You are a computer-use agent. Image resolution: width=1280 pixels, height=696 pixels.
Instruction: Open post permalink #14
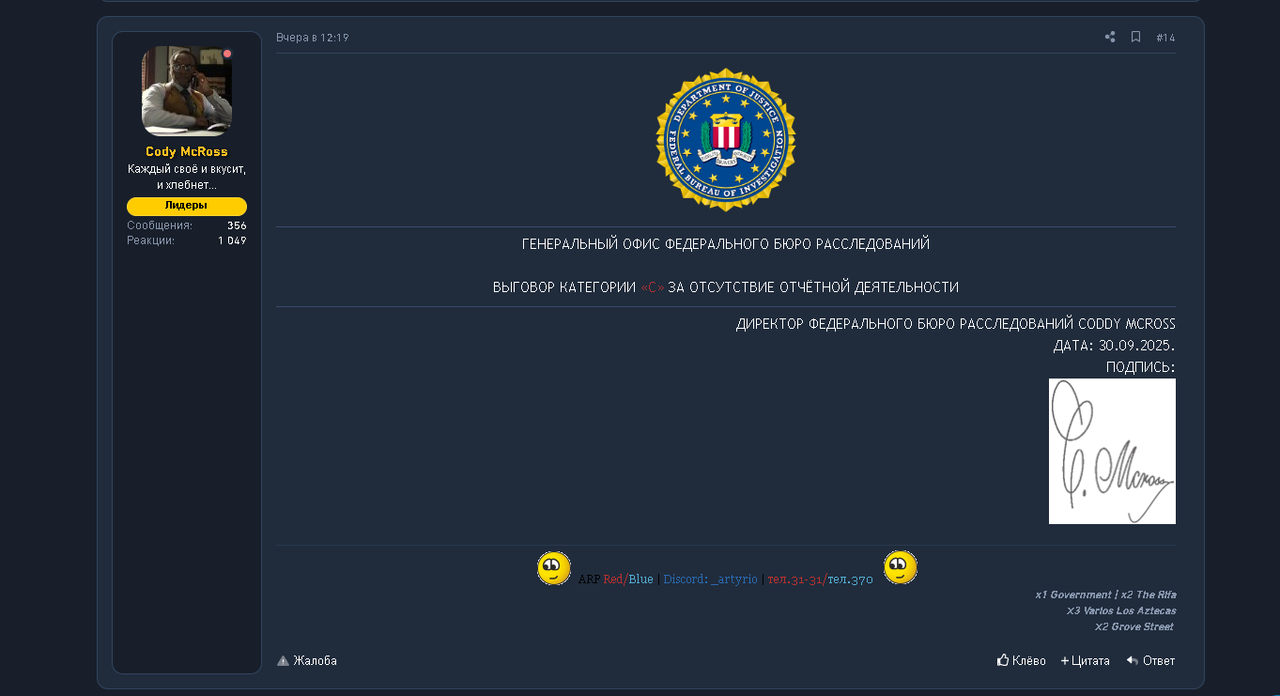(1166, 38)
